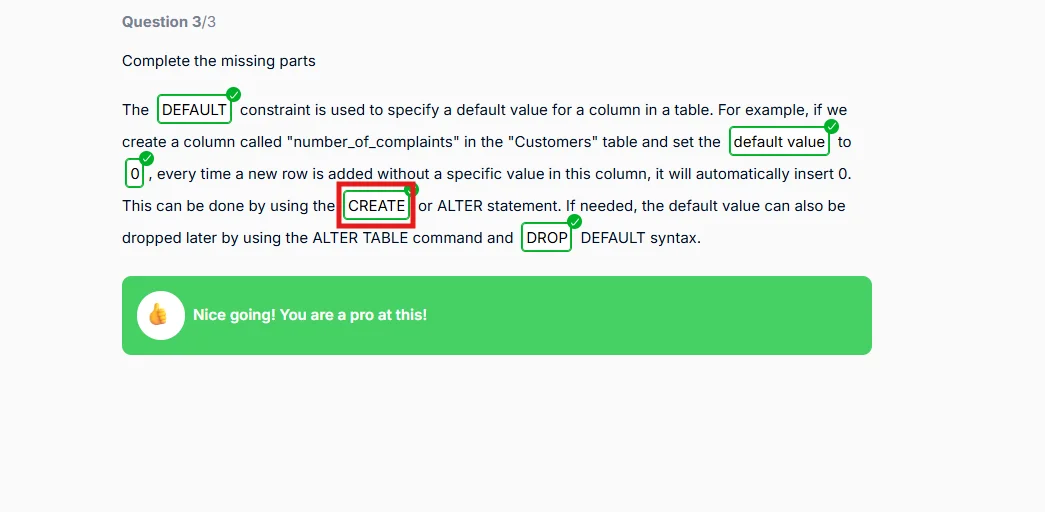Click the checkmark on the CREATE answer
The image size is (1045, 512).
(x=412, y=190)
